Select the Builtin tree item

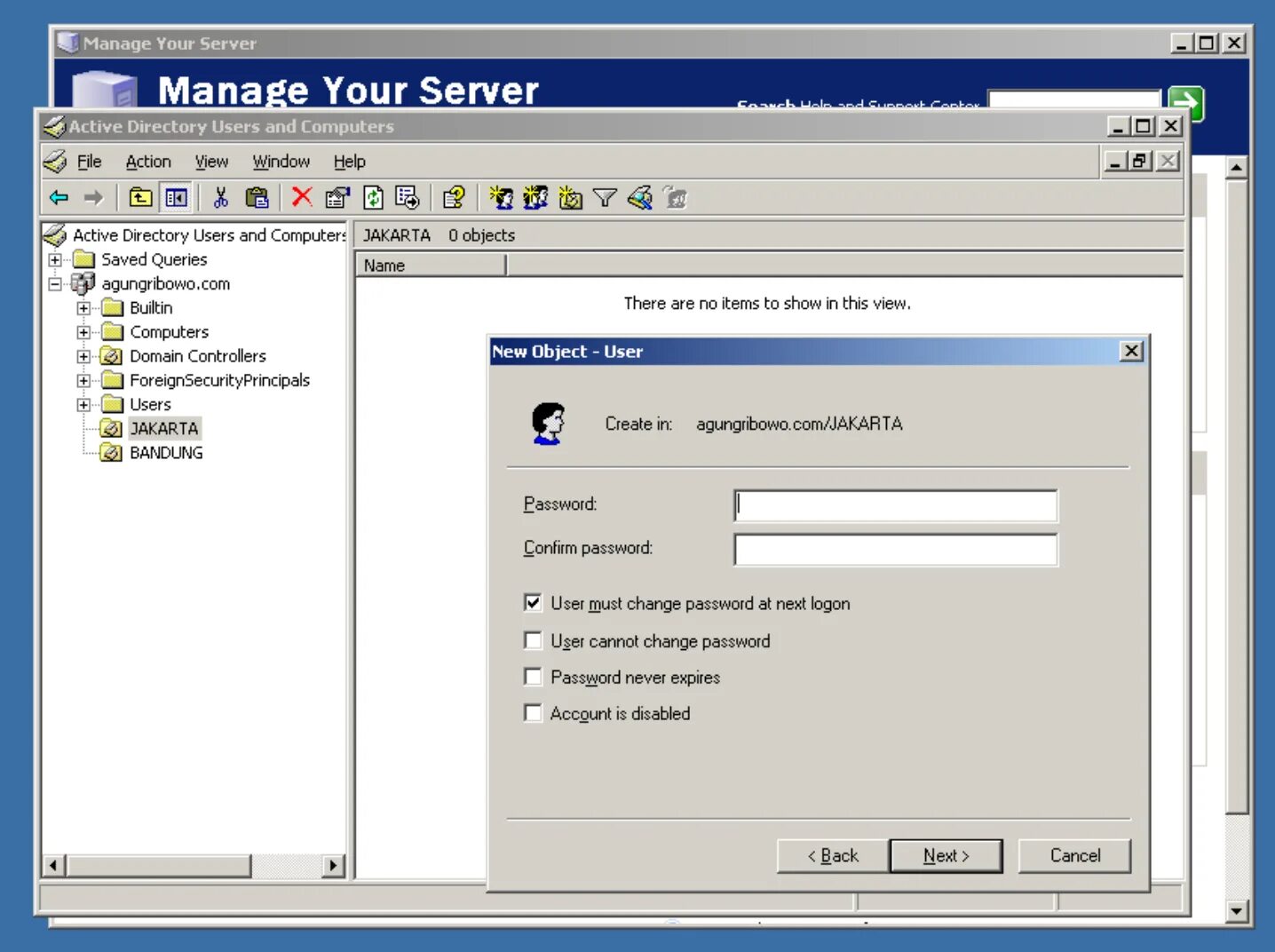151,308
